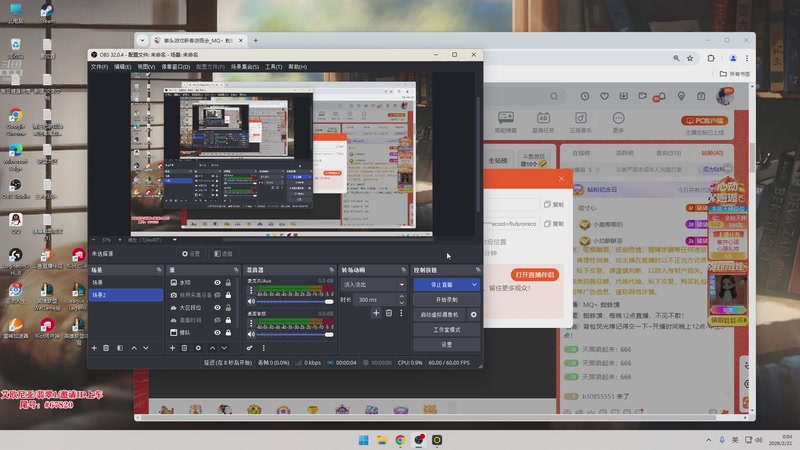Image resolution: width=800 pixels, height=450 pixels.
Task: Open mixer dock options three-dot menu
Action: (264, 348)
